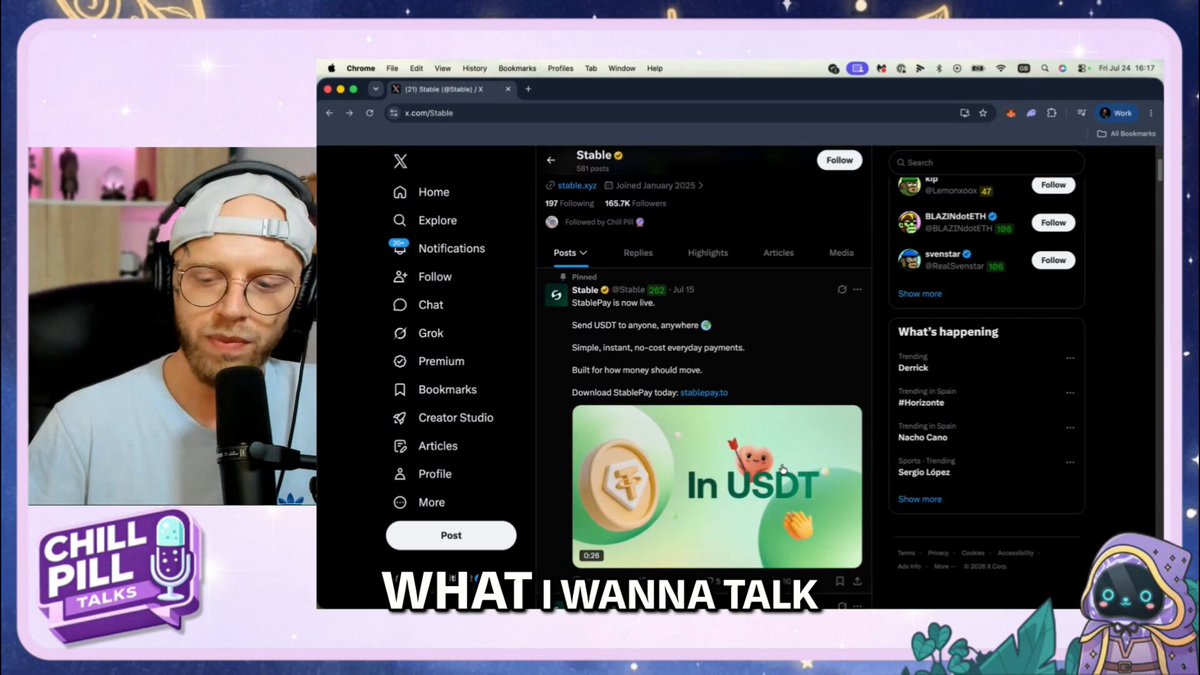Open the Bookmarks icon in sidebar
The height and width of the screenshot is (675, 1200).
(x=400, y=389)
